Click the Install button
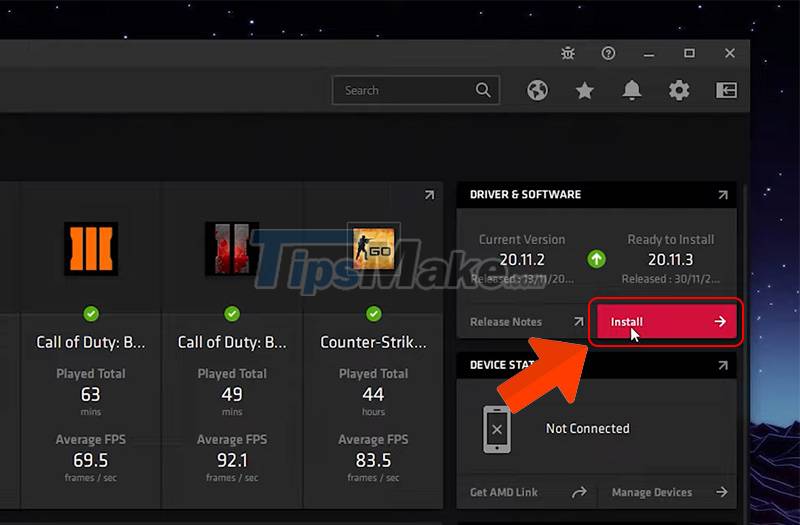The width and height of the screenshot is (800, 525). click(666, 321)
